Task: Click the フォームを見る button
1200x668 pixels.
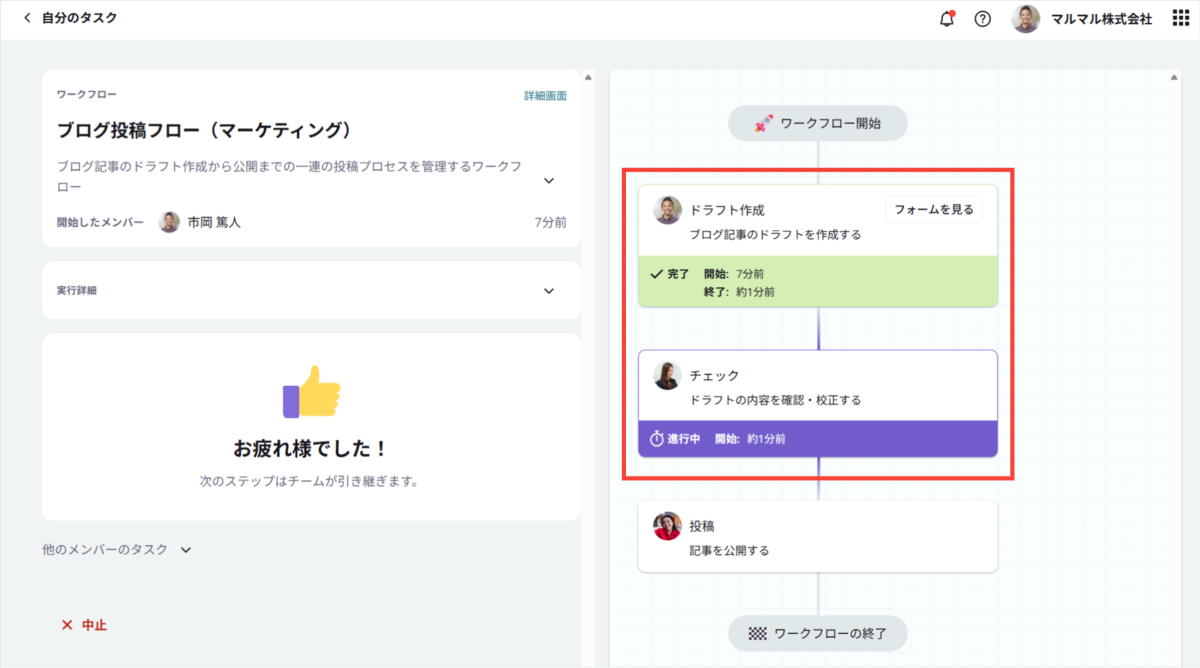Action: click(x=934, y=210)
